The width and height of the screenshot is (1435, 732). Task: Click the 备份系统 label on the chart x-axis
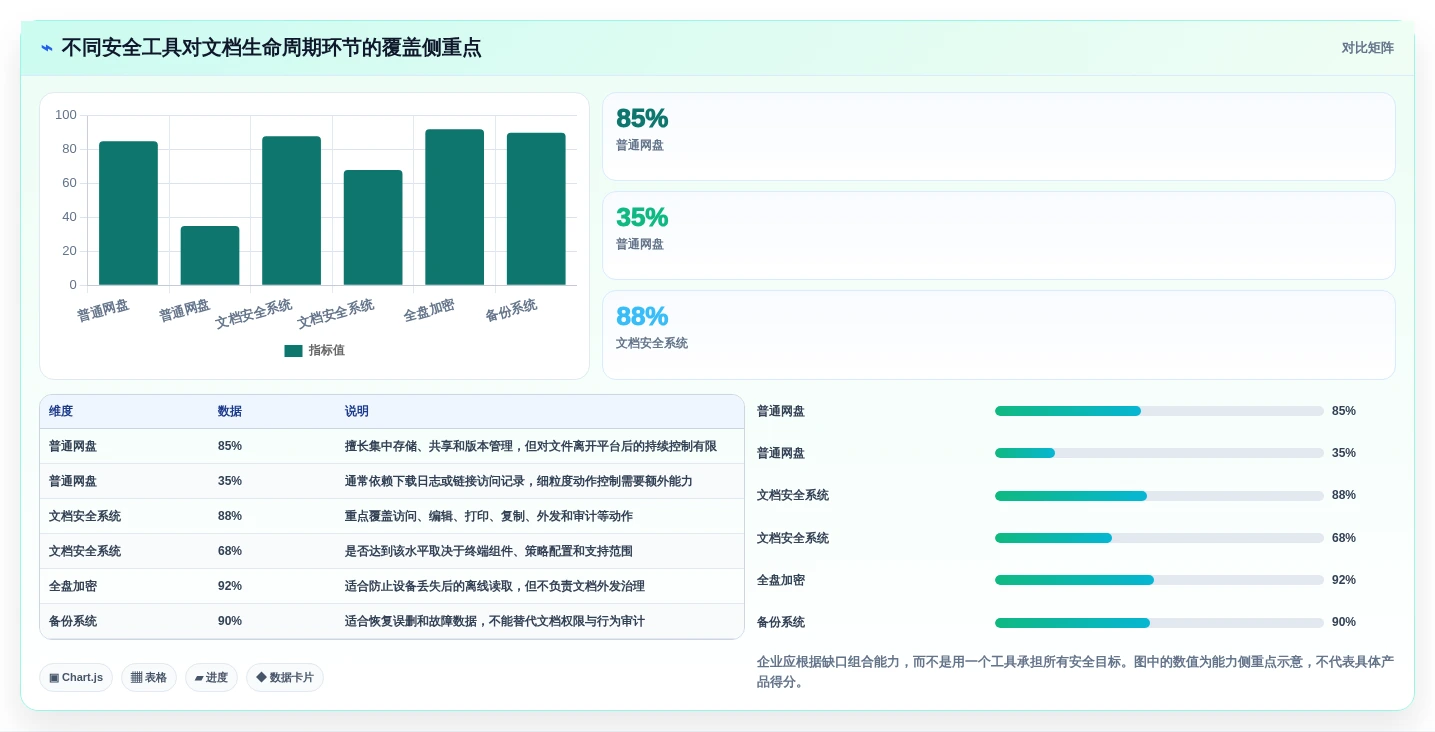(511, 310)
